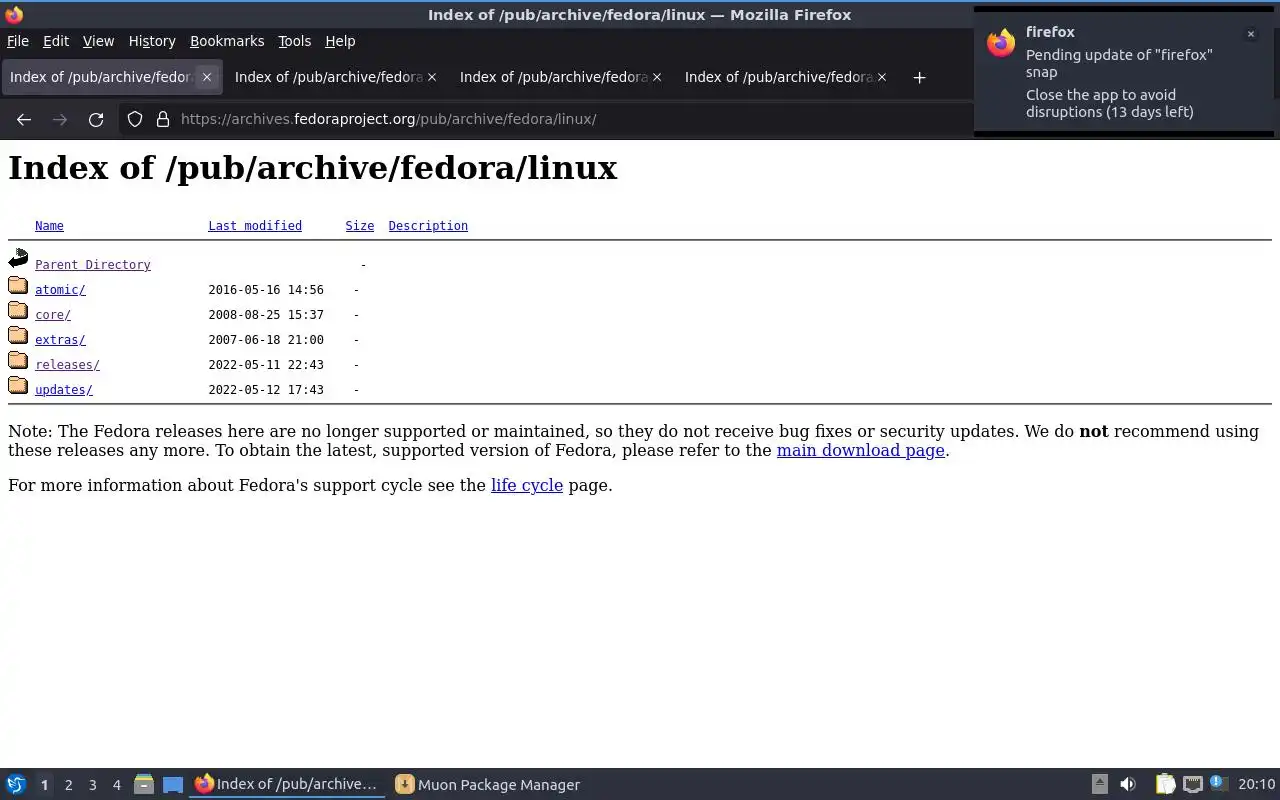Click the network tray icon

(1192, 785)
